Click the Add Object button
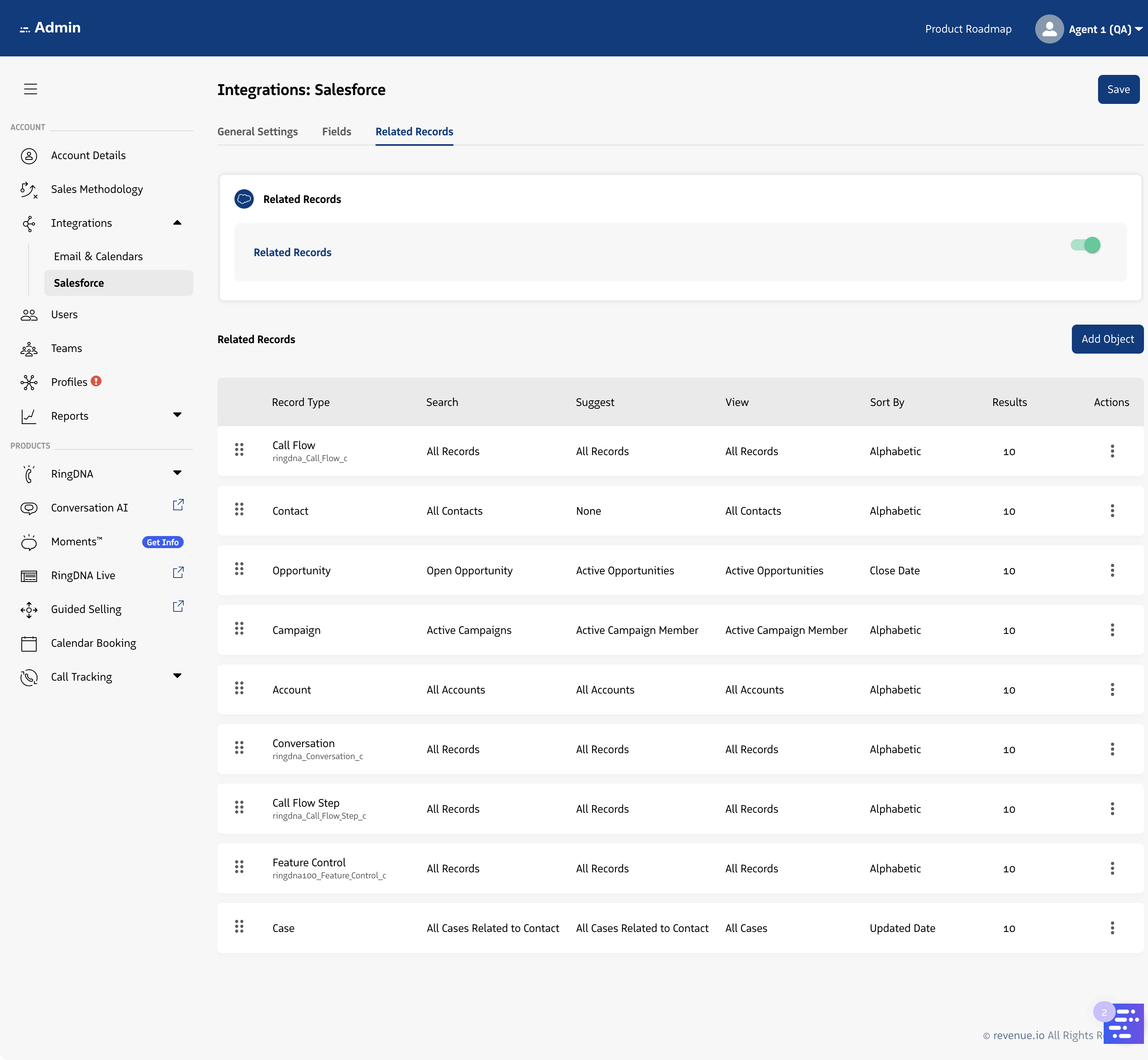1148x1060 pixels. pos(1107,339)
